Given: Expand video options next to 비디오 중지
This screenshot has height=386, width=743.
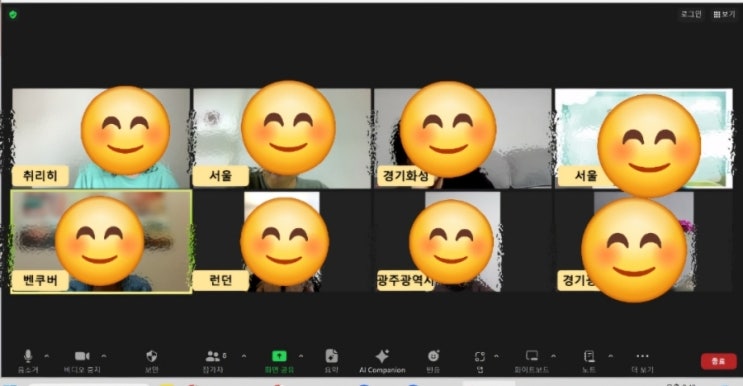Looking at the screenshot, I should (104, 355).
